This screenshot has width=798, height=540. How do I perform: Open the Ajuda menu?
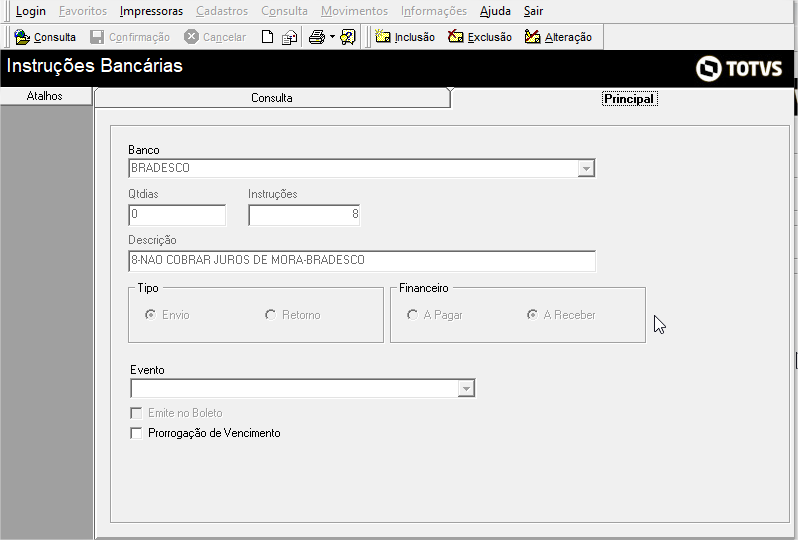495,11
